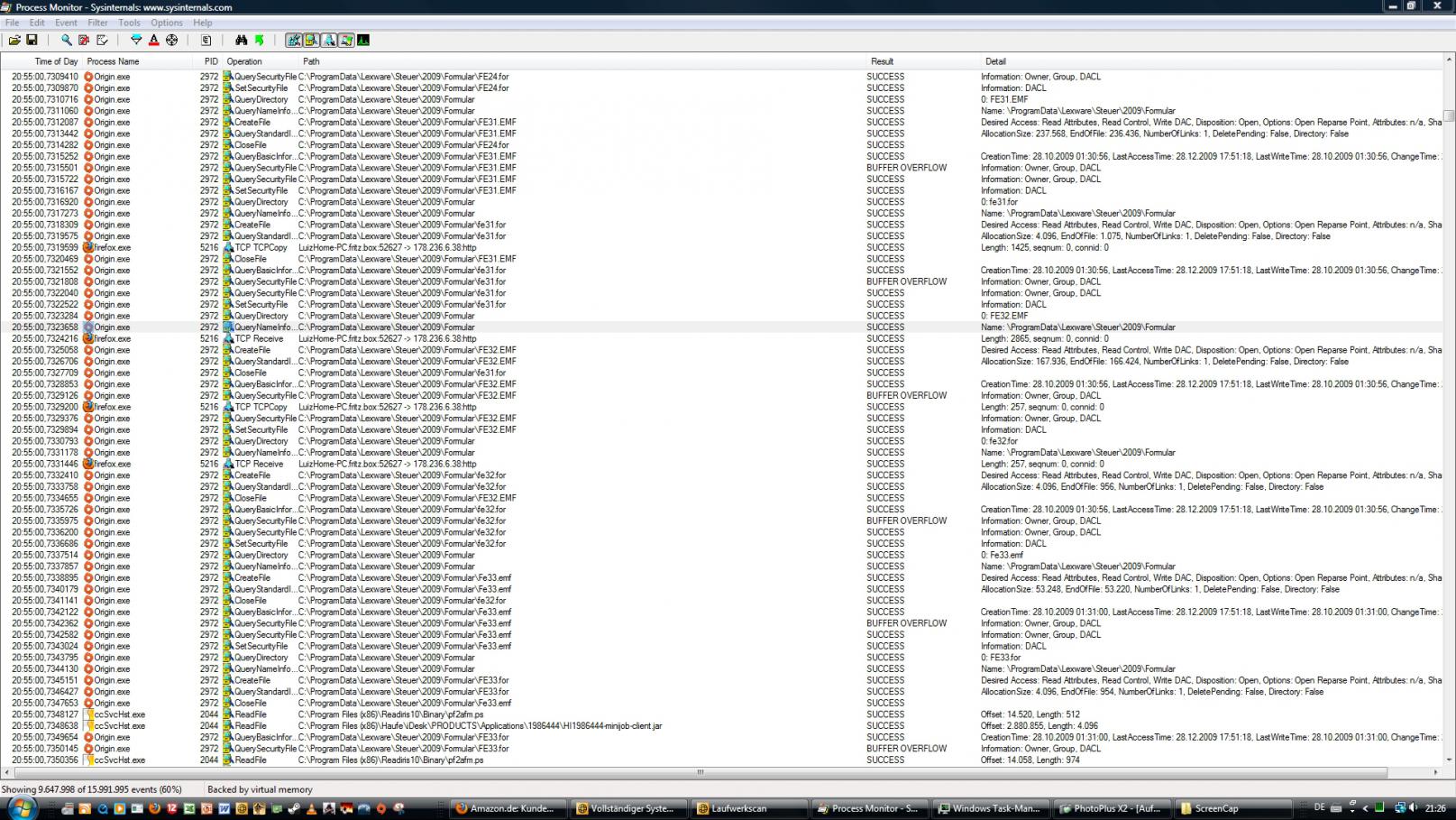
Task: Toggle Show Registry Activity button
Action: tap(294, 40)
